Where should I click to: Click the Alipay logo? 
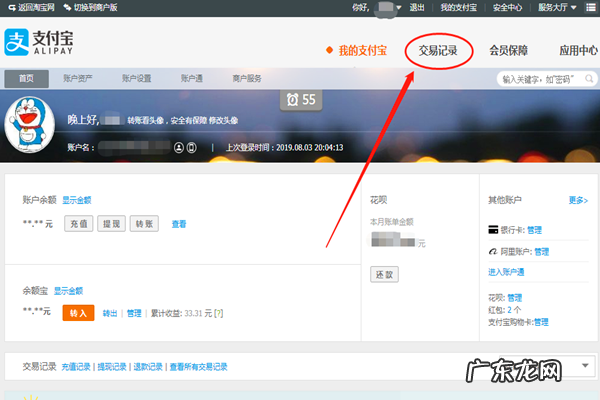tap(39, 42)
